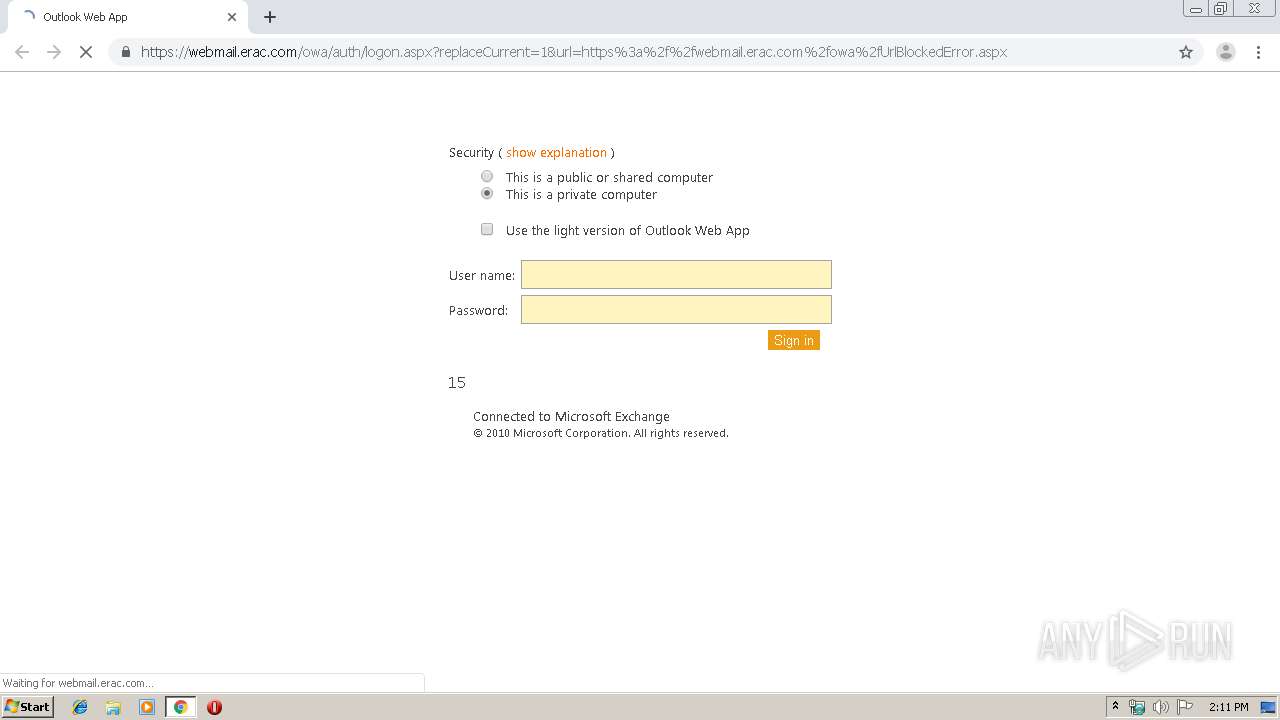View site security lock information

coord(125,52)
